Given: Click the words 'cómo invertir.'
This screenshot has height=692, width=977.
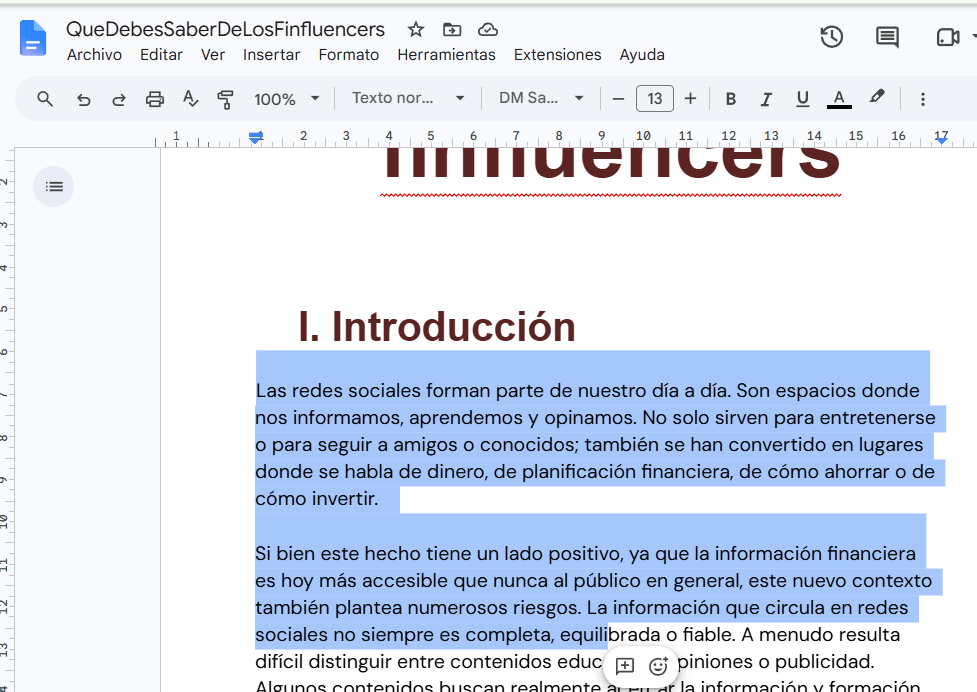Looking at the screenshot, I should pyautogui.click(x=317, y=498).
